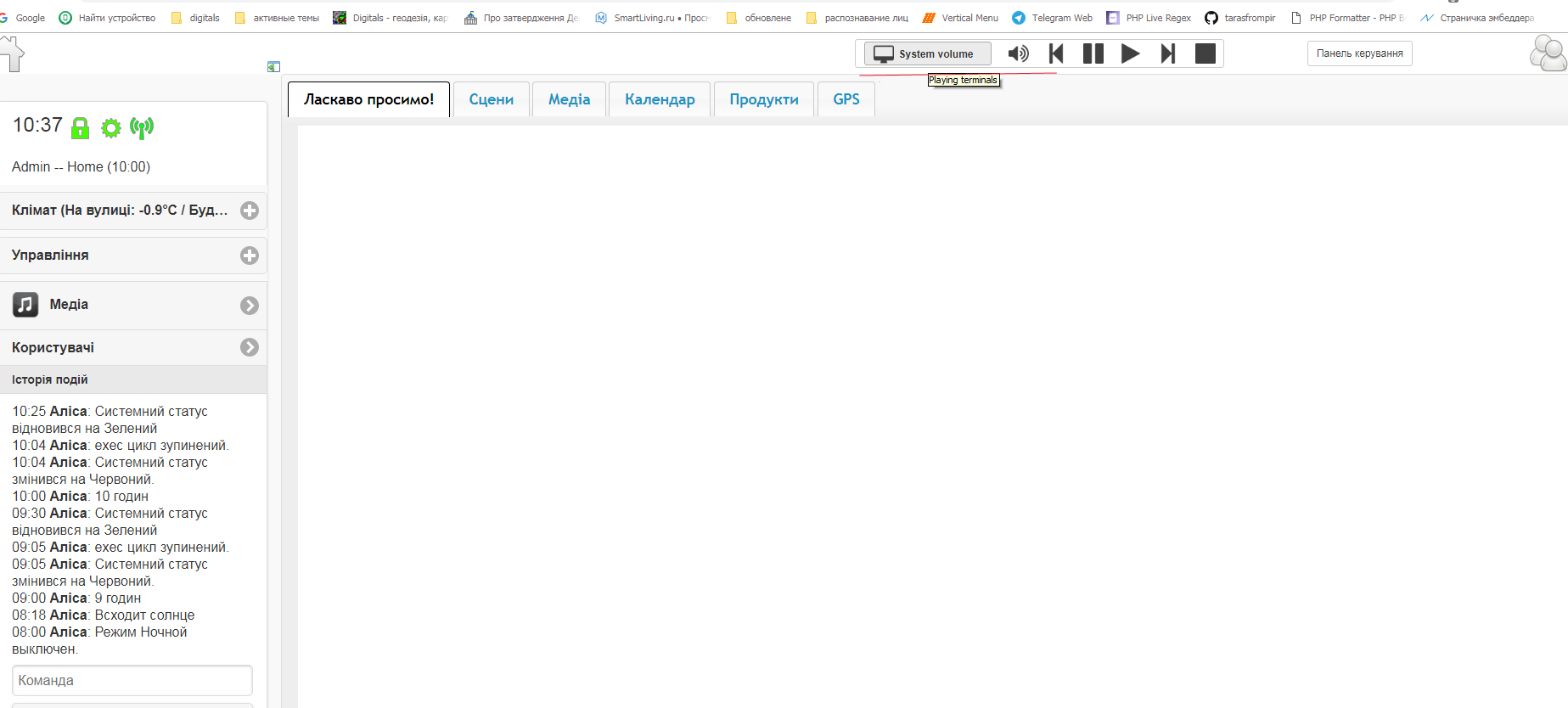Click the green antenna network status icon
This screenshot has width=1568, height=708.
(142, 127)
